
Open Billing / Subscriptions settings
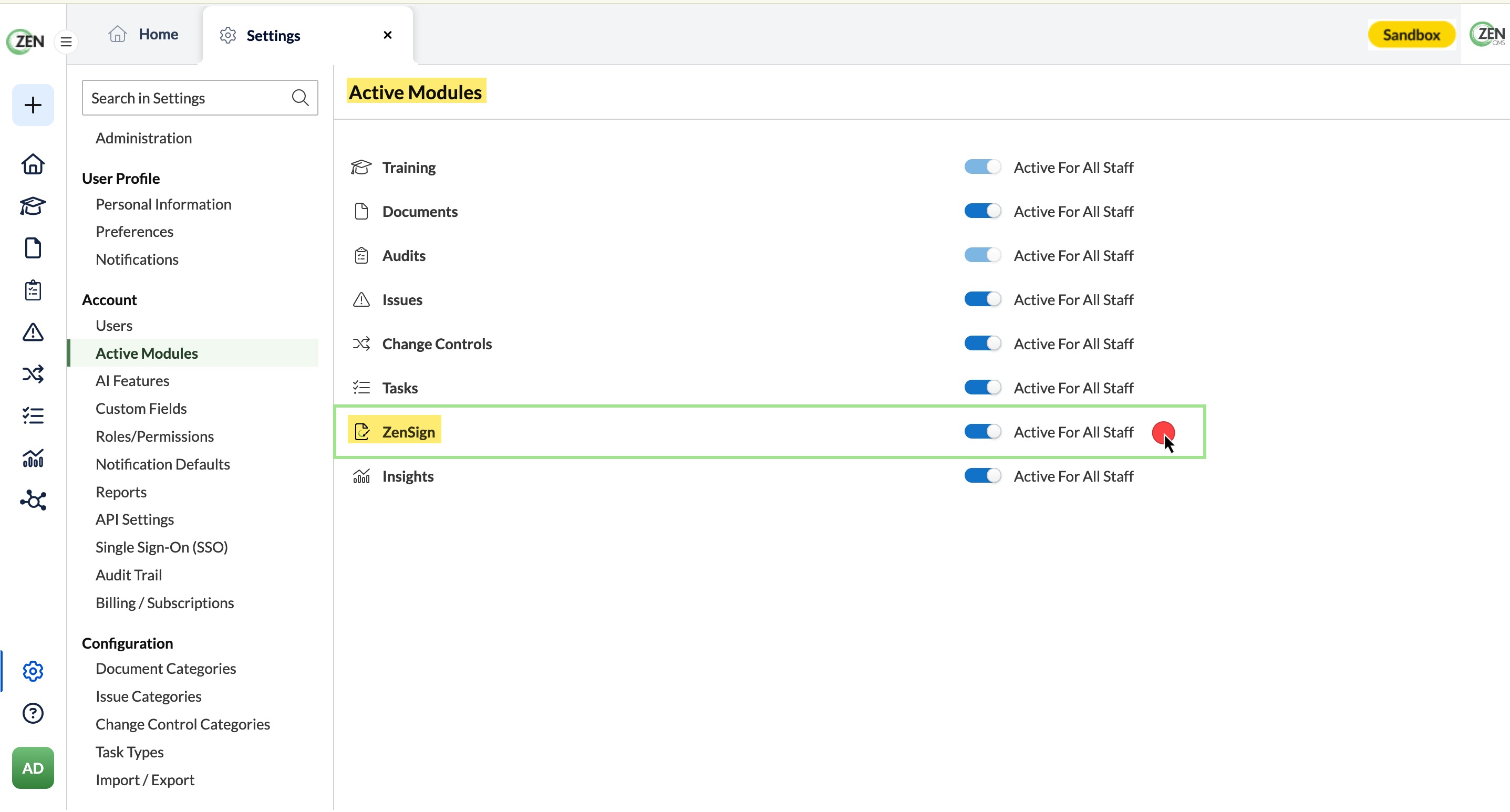(x=165, y=603)
